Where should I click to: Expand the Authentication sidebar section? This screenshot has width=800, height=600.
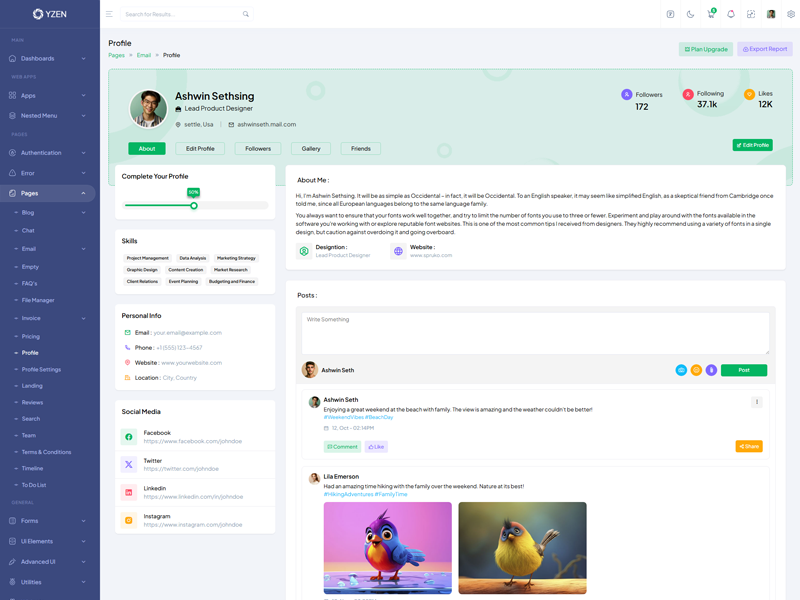coord(48,153)
